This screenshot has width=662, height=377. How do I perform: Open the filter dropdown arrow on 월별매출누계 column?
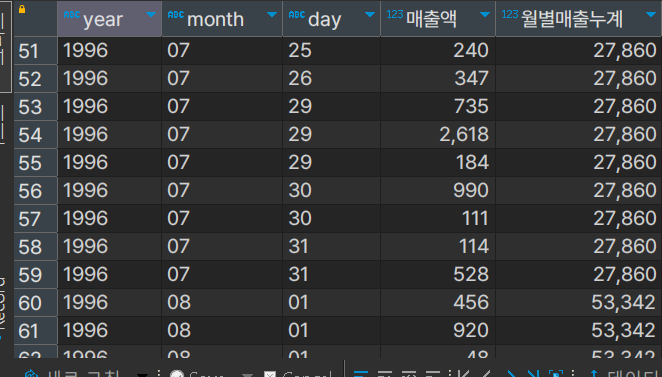pyautogui.click(x=651, y=15)
